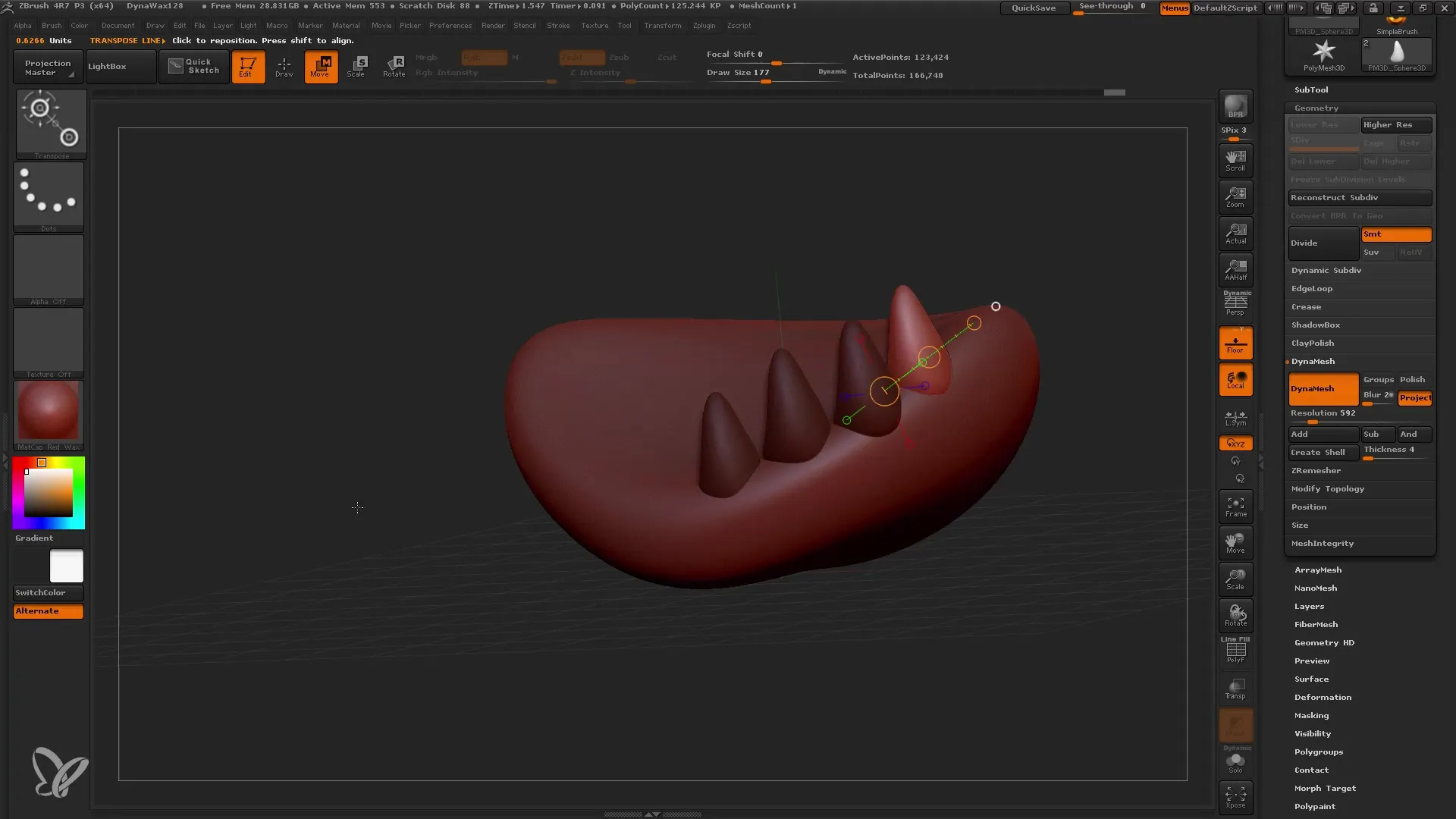Click the Scale view icon in the right shelf
The width and height of the screenshot is (1456, 819).
(x=1235, y=579)
